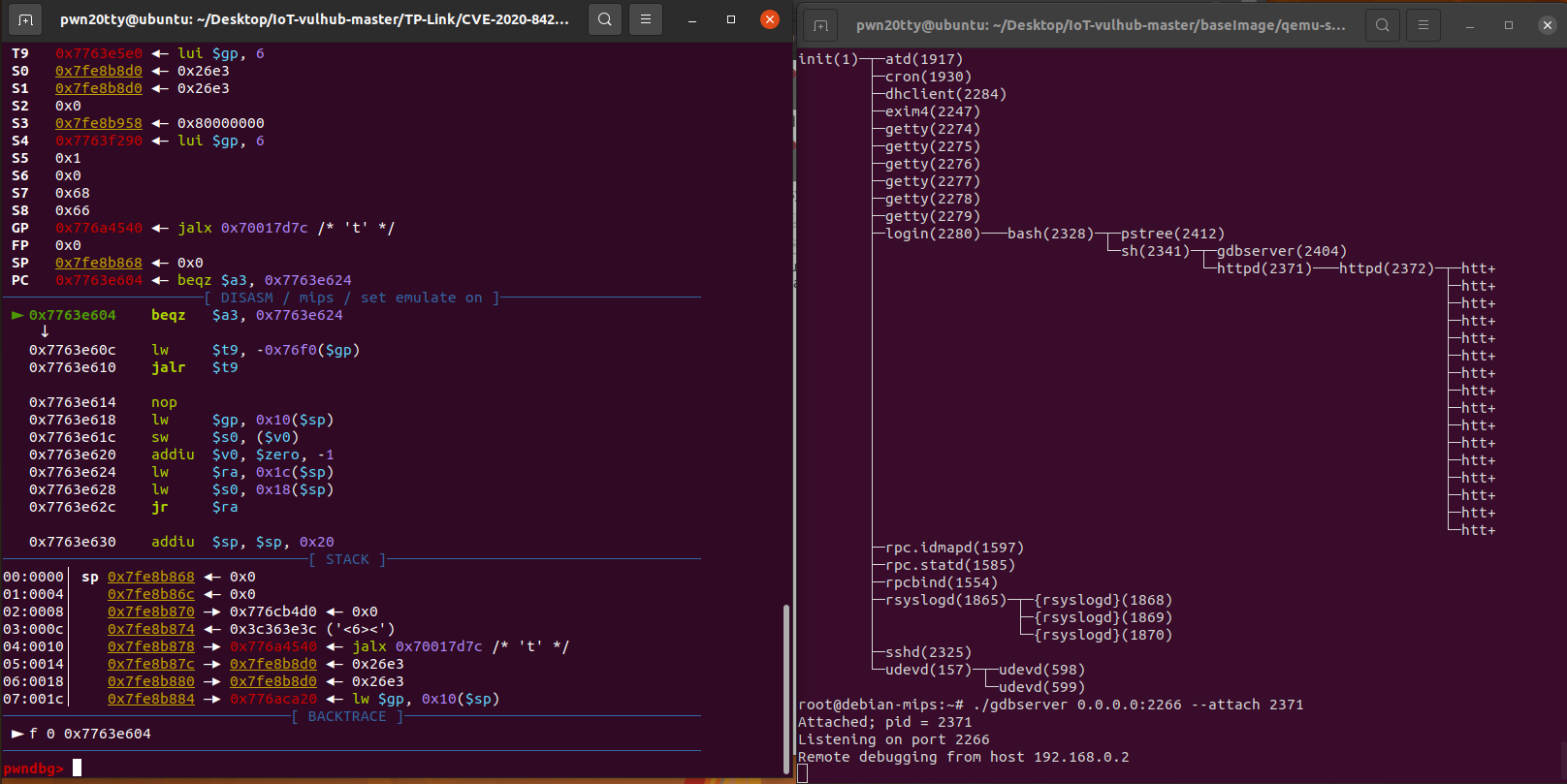Click exim4(2247) process entry
This screenshot has width=1567, height=784.
click(x=933, y=111)
